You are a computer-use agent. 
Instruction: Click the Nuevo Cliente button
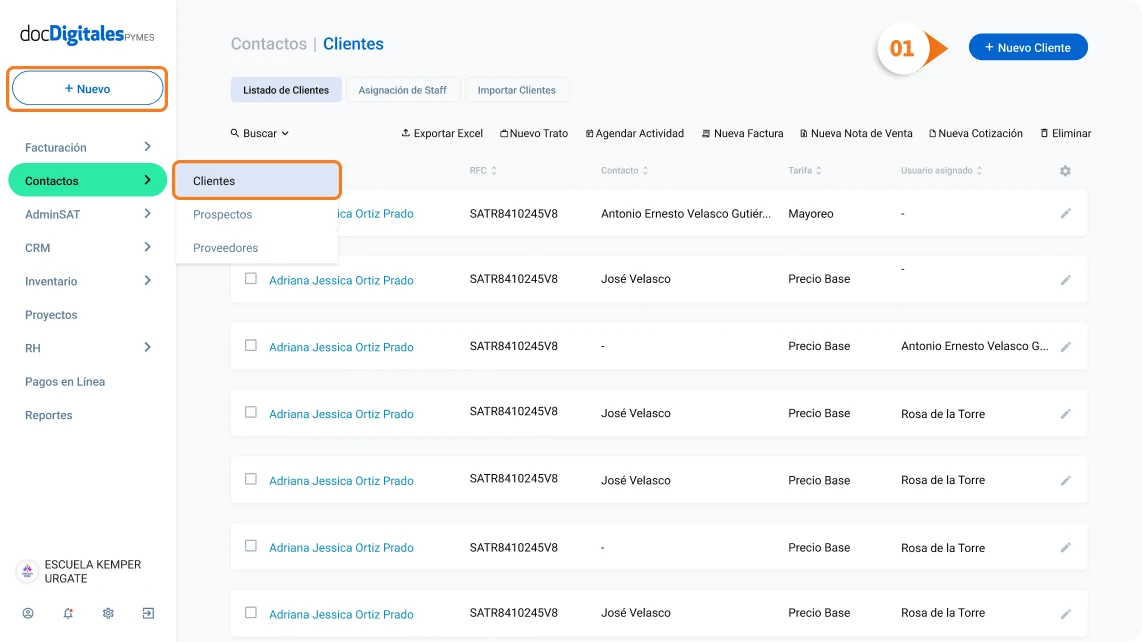click(1028, 47)
